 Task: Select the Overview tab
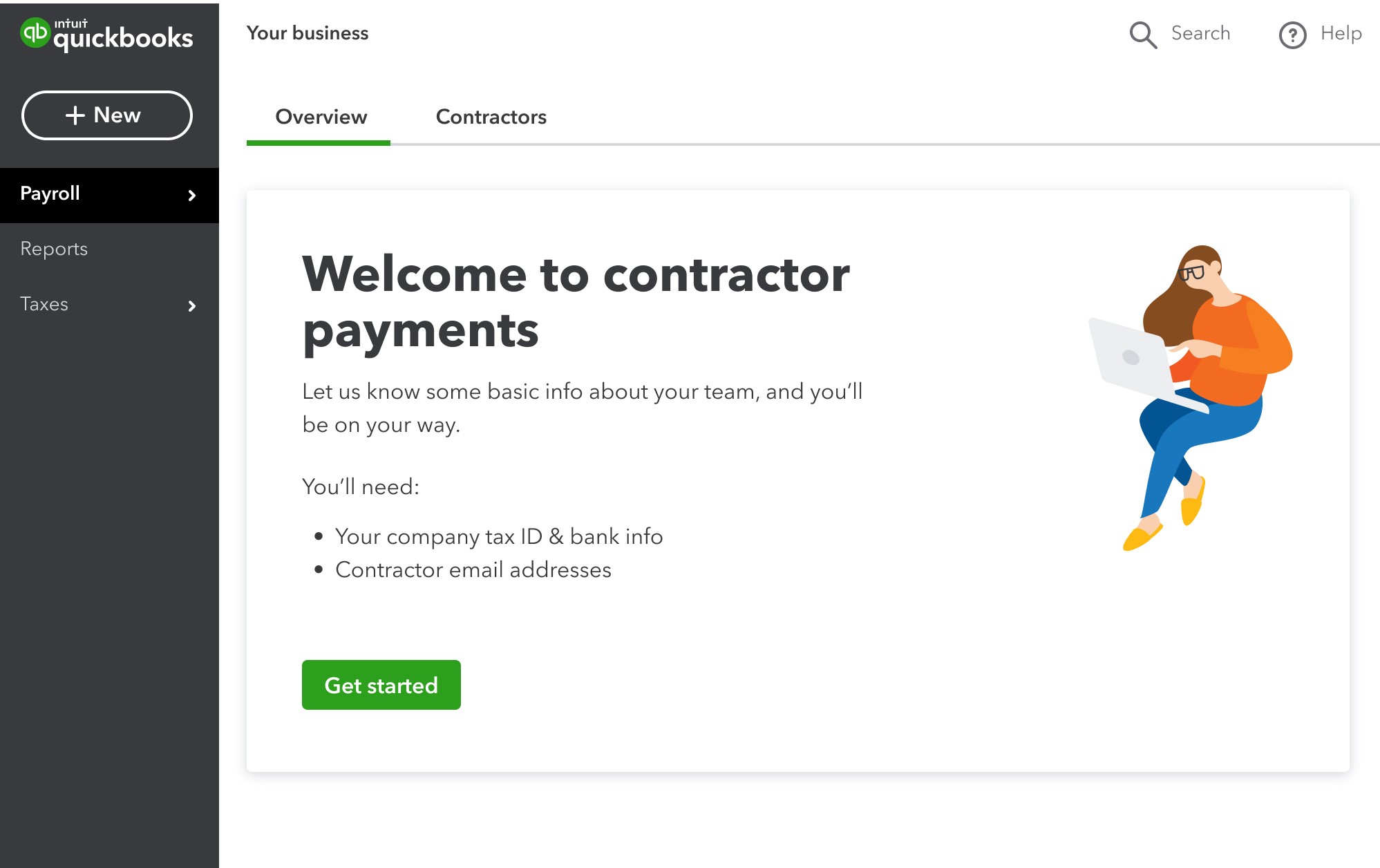click(x=321, y=117)
